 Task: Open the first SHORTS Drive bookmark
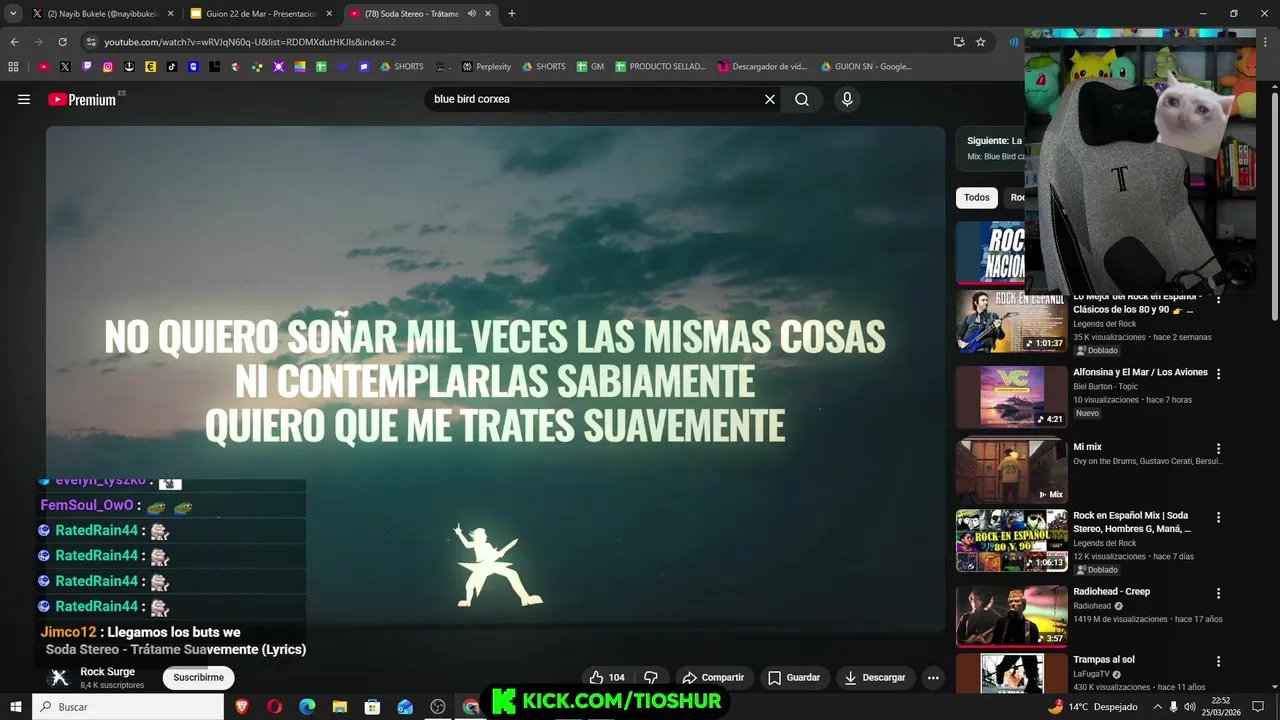(401, 67)
